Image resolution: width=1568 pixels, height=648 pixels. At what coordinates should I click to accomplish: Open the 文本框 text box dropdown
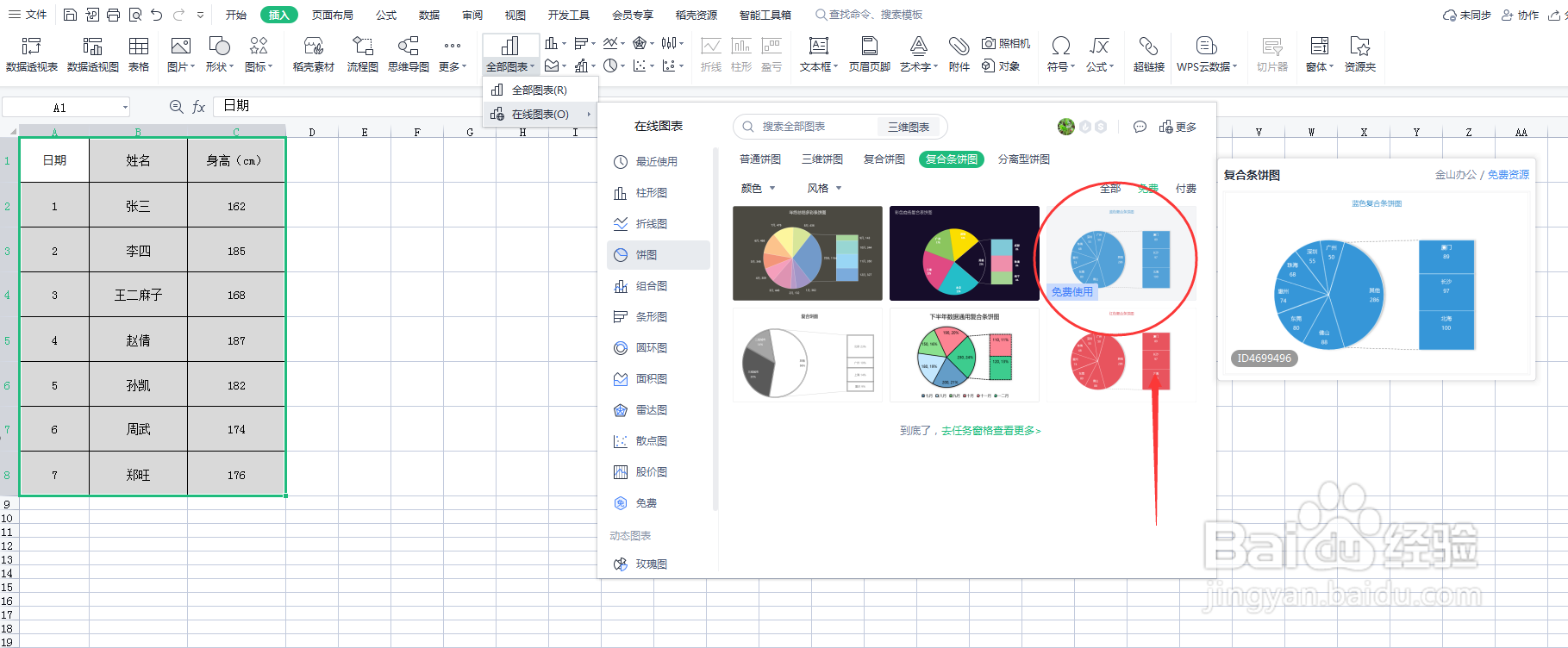[x=818, y=66]
